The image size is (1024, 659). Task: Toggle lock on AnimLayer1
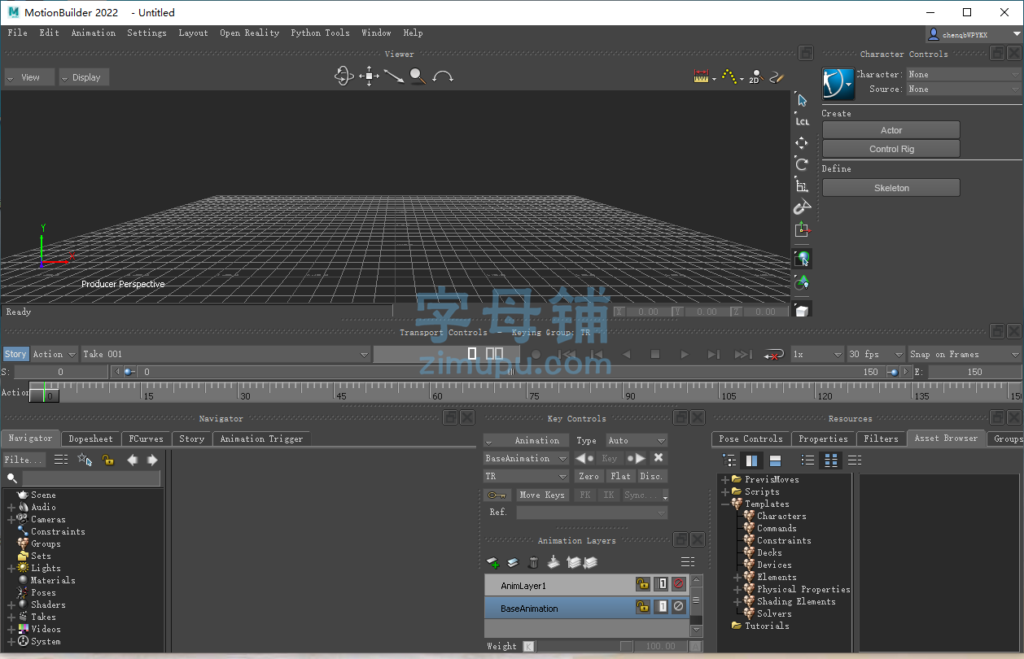643,585
